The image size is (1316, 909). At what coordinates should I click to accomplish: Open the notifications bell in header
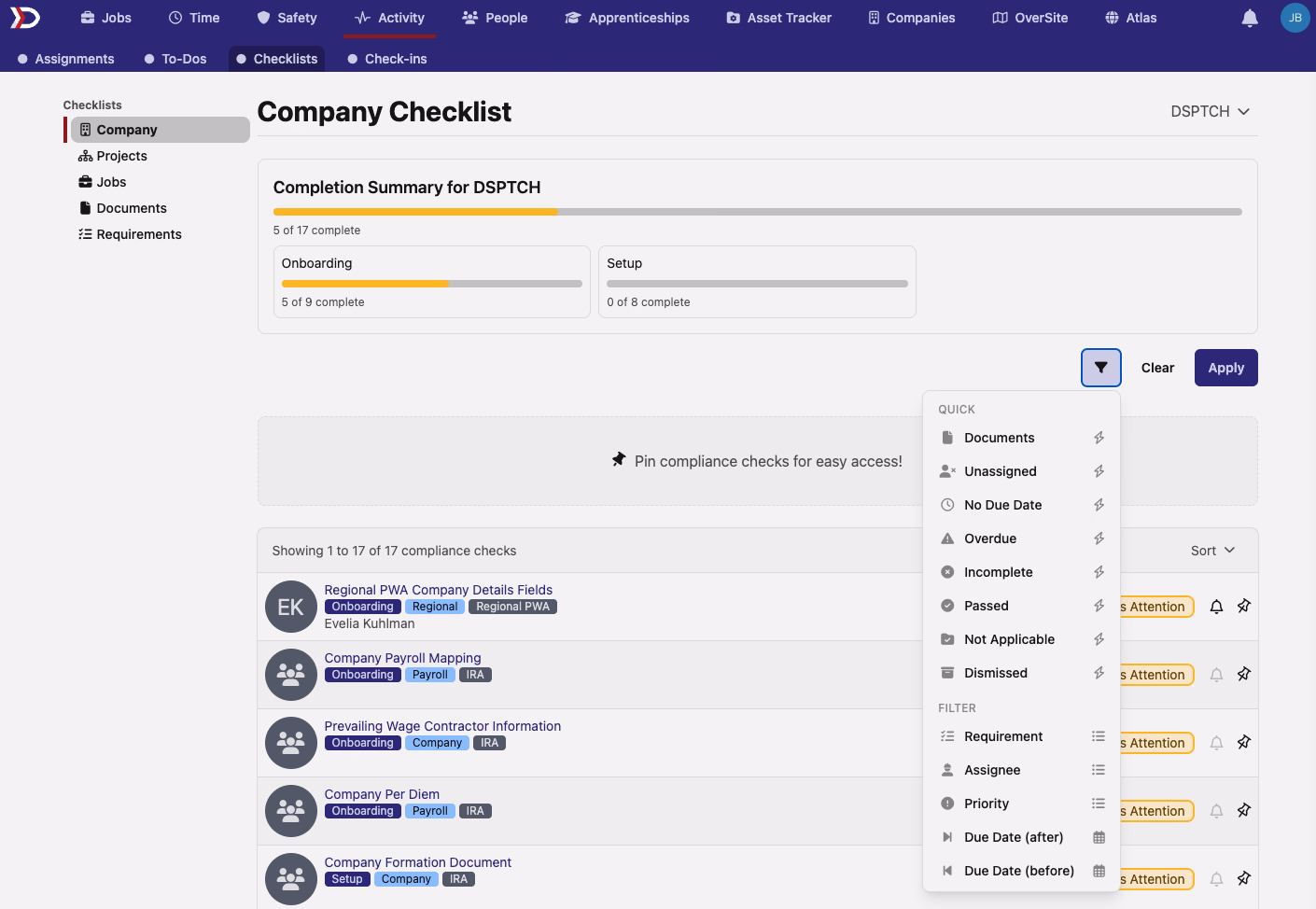point(1250,18)
